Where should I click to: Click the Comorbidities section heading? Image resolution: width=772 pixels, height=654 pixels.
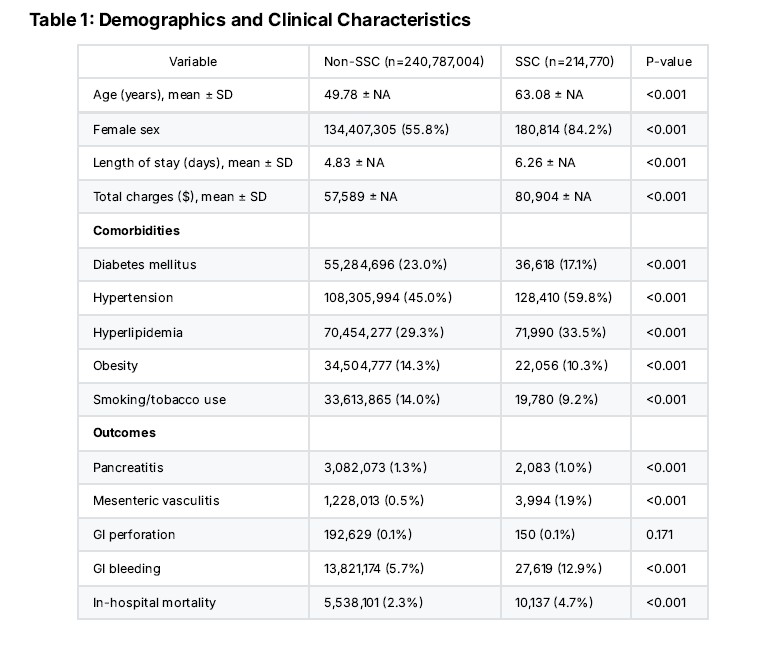pyautogui.click(x=136, y=230)
